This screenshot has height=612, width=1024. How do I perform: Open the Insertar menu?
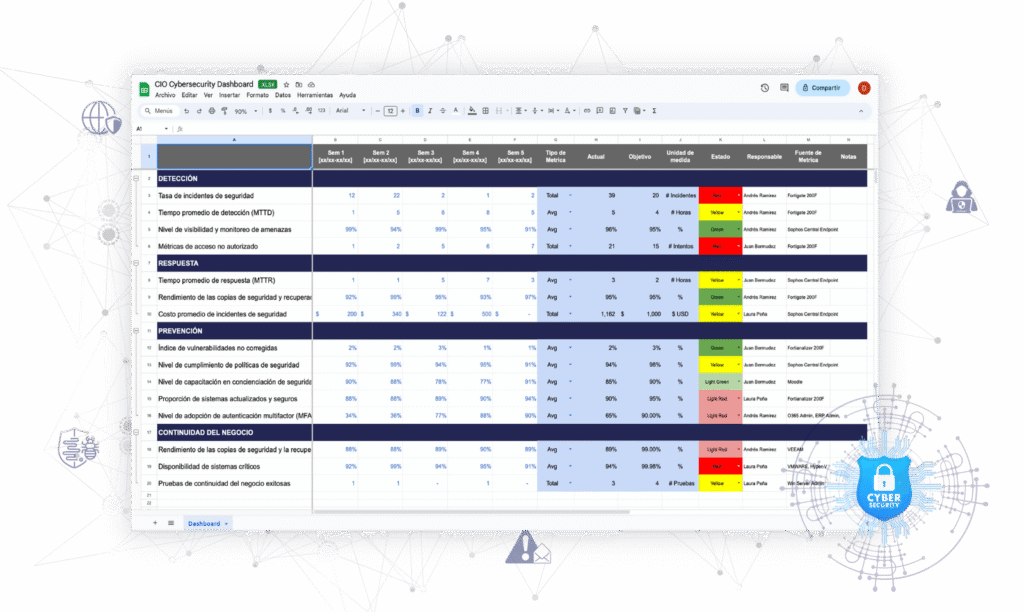(x=229, y=95)
